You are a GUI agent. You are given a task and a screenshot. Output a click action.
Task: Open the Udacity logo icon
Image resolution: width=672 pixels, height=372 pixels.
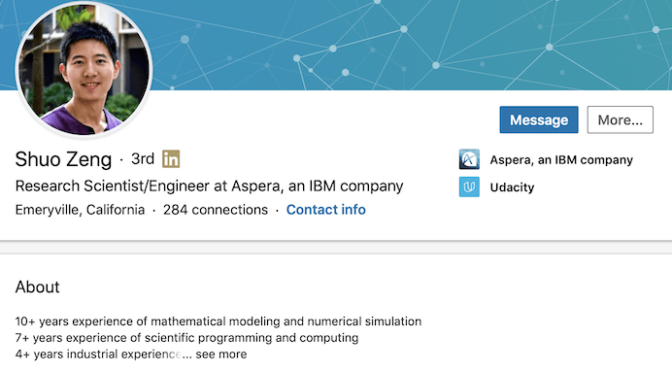[x=469, y=187]
